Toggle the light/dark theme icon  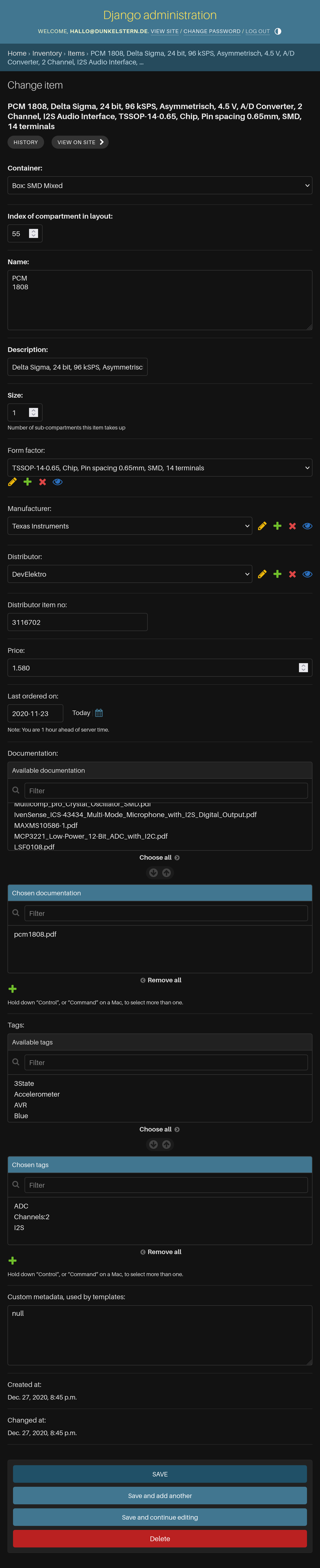pos(278,31)
